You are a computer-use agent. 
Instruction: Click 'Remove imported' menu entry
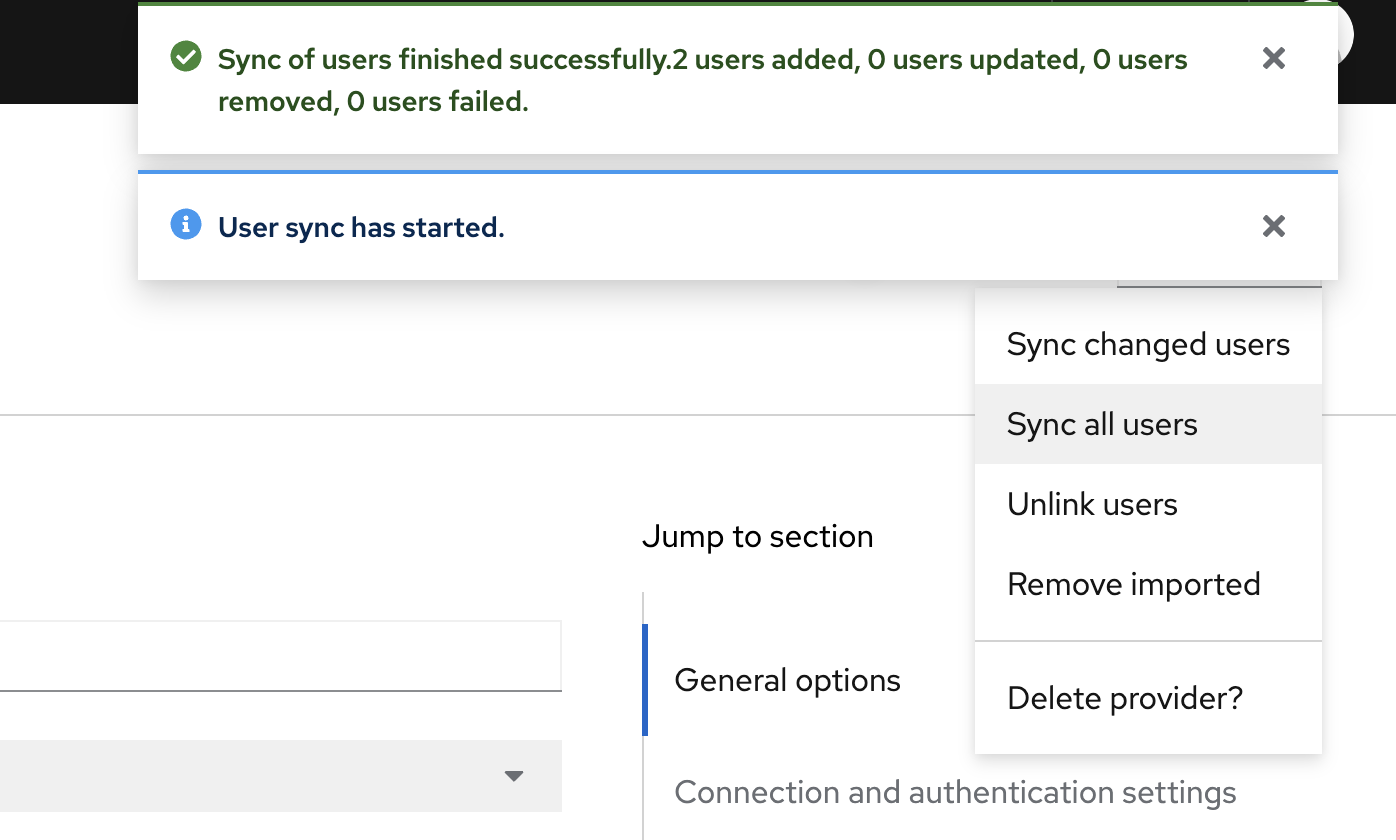point(1133,584)
